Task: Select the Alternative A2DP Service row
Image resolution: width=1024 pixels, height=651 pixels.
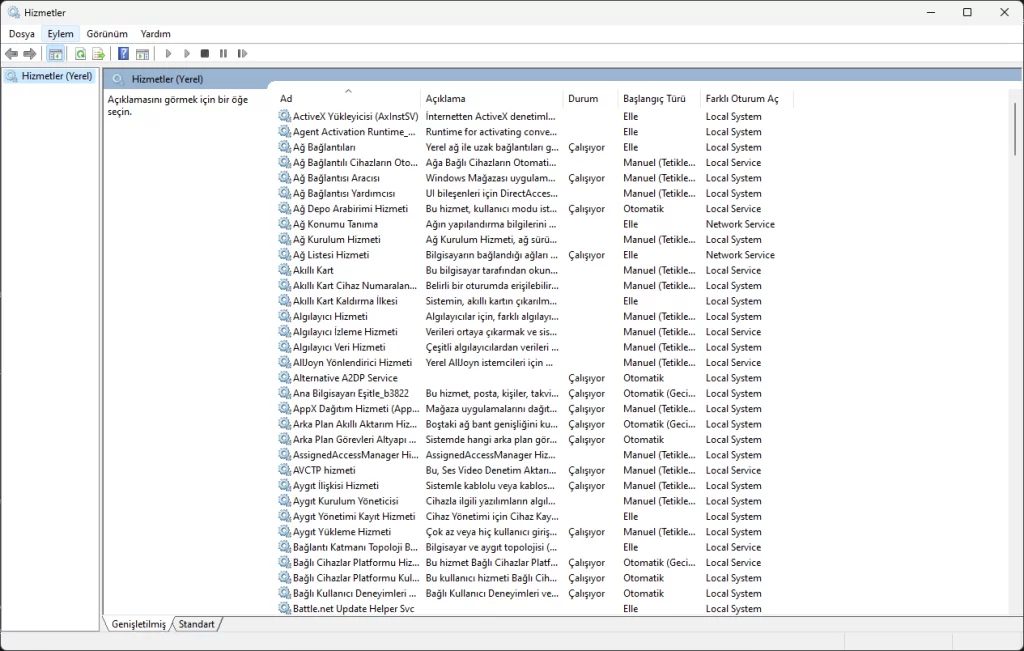Action: pyautogui.click(x=345, y=378)
